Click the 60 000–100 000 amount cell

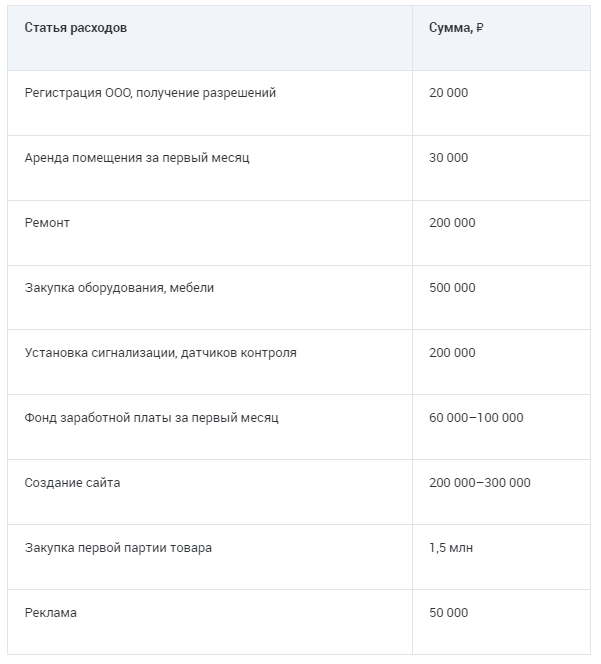click(x=476, y=418)
